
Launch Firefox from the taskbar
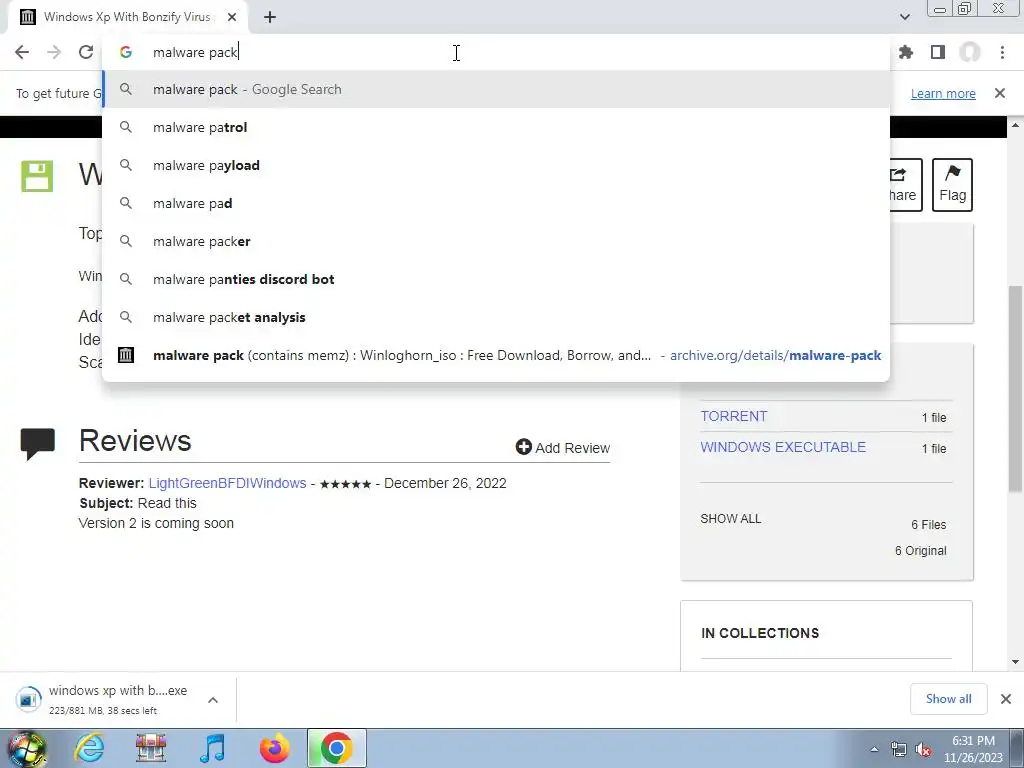[x=274, y=748]
